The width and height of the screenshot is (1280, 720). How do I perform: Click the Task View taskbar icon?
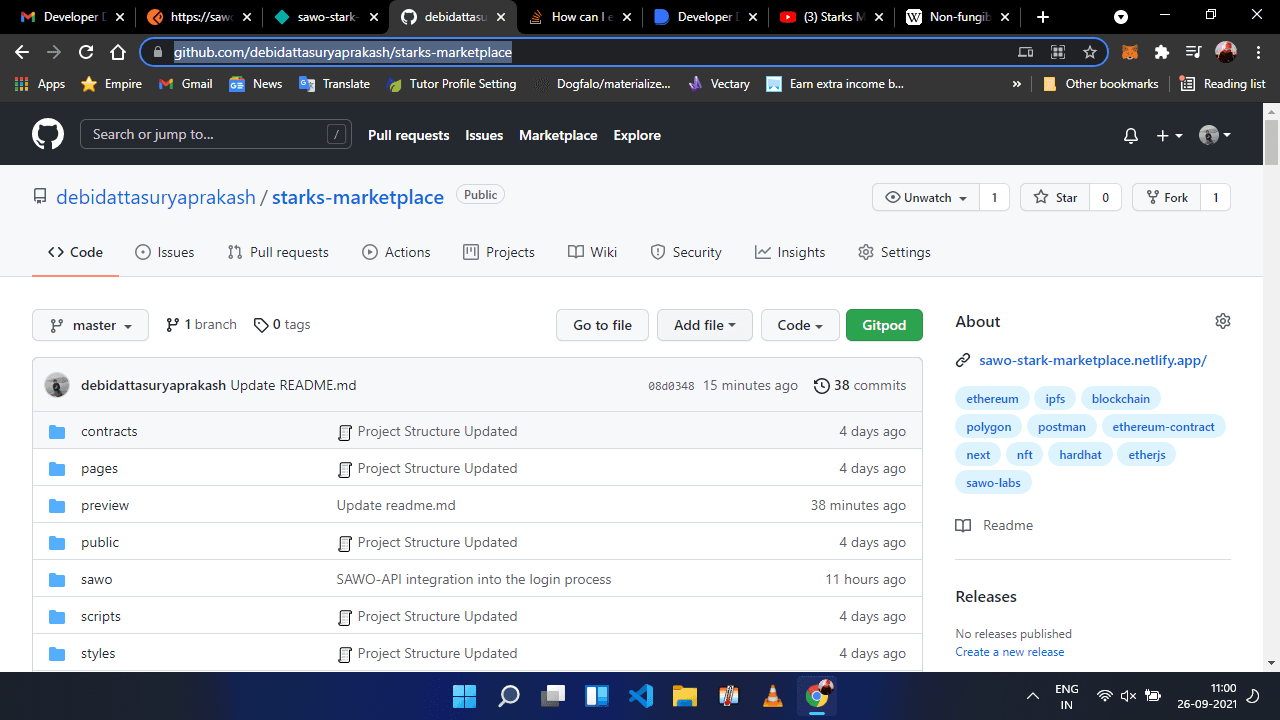553,696
